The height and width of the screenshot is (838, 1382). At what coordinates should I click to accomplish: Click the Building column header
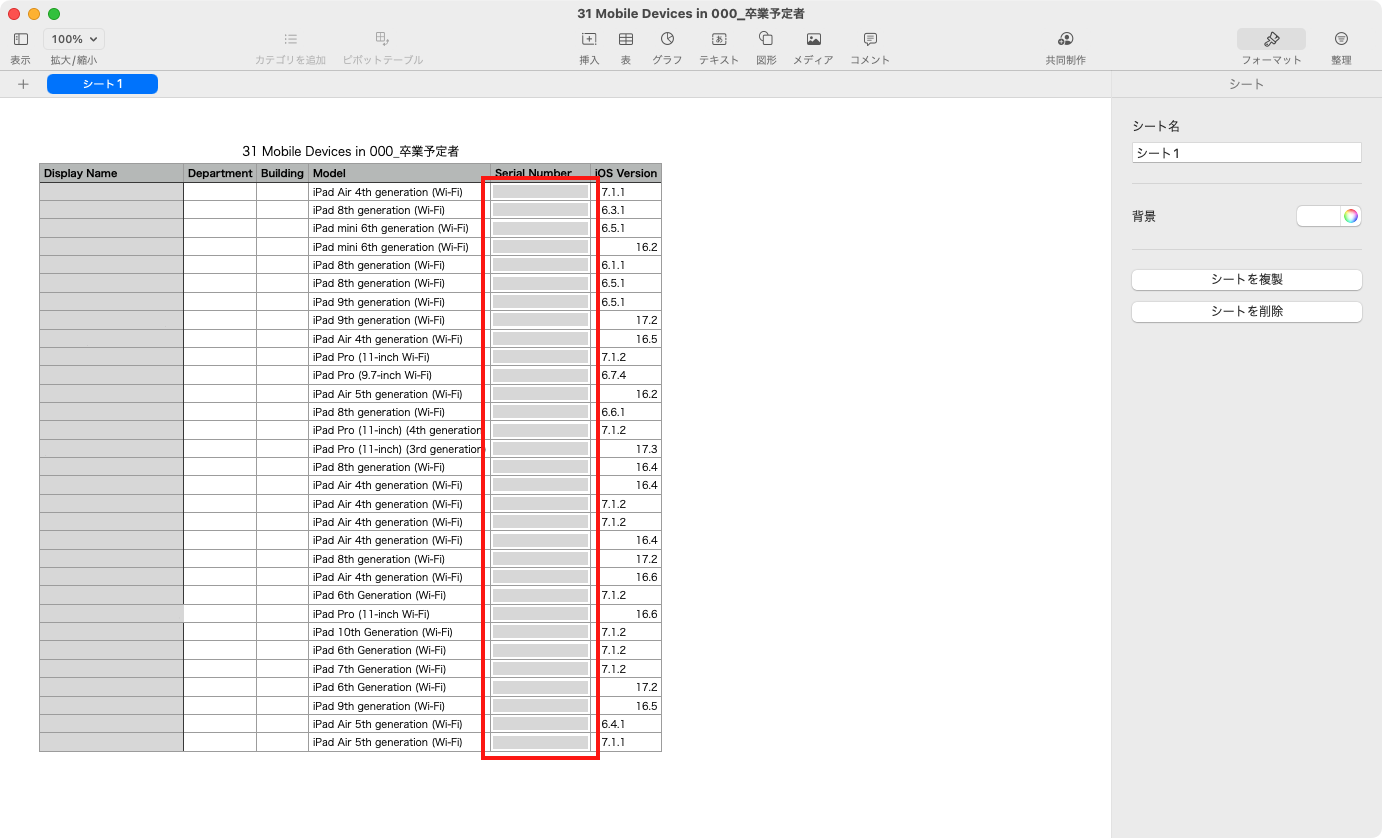282,173
